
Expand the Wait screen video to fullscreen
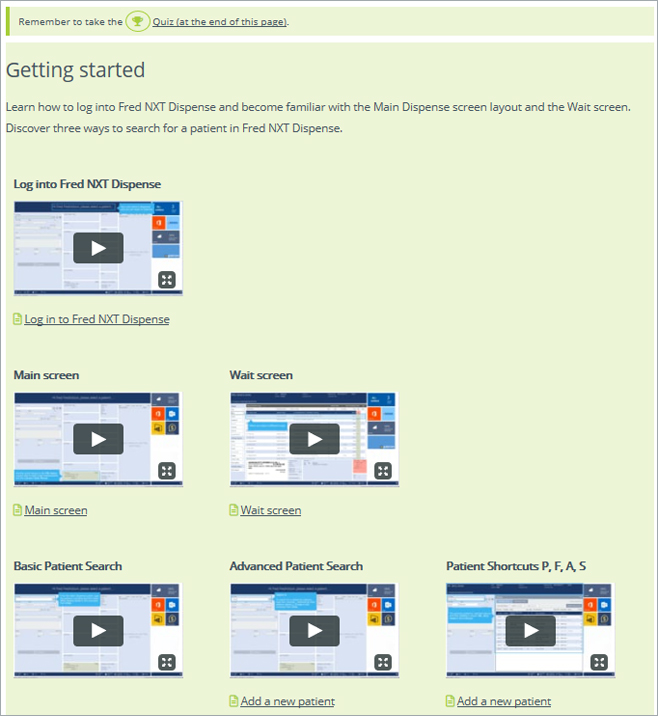[383, 471]
